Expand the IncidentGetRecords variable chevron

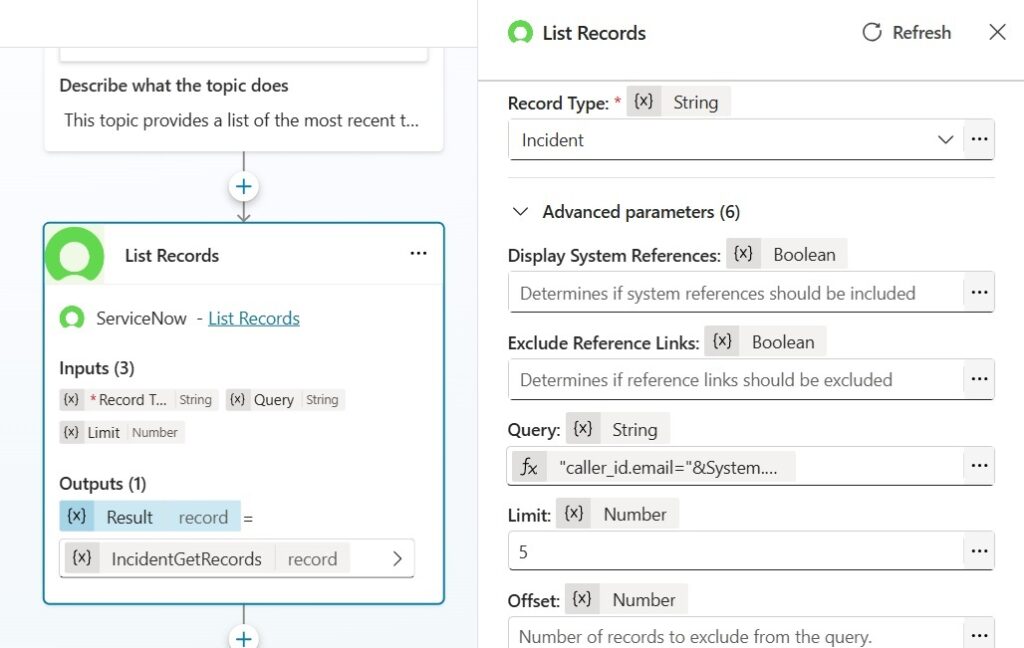coord(397,559)
